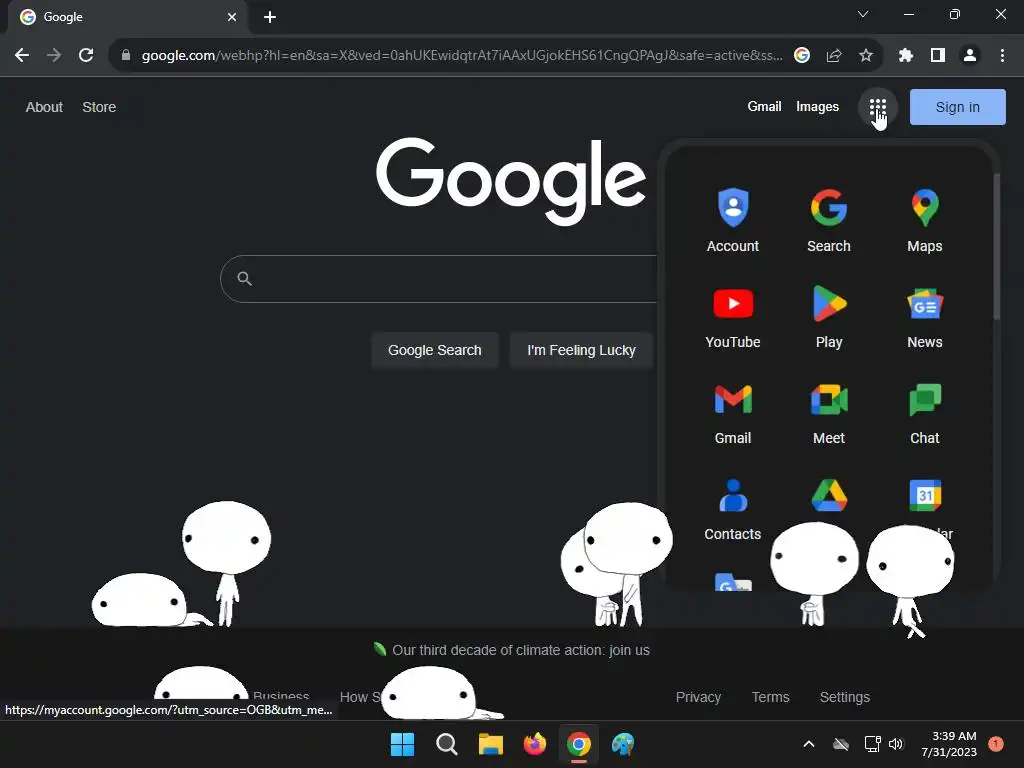Open volume control in tray

click(896, 744)
